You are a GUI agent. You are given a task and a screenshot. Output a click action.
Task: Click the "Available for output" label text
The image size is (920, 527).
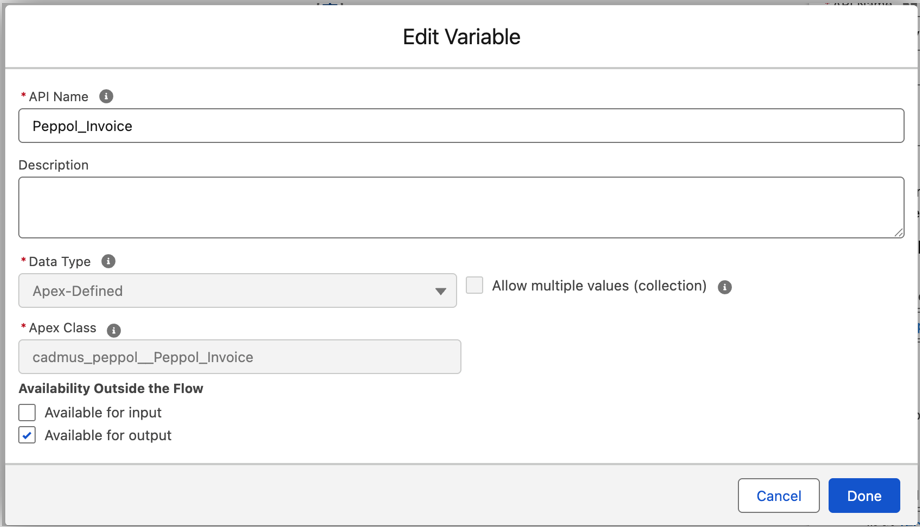point(108,435)
